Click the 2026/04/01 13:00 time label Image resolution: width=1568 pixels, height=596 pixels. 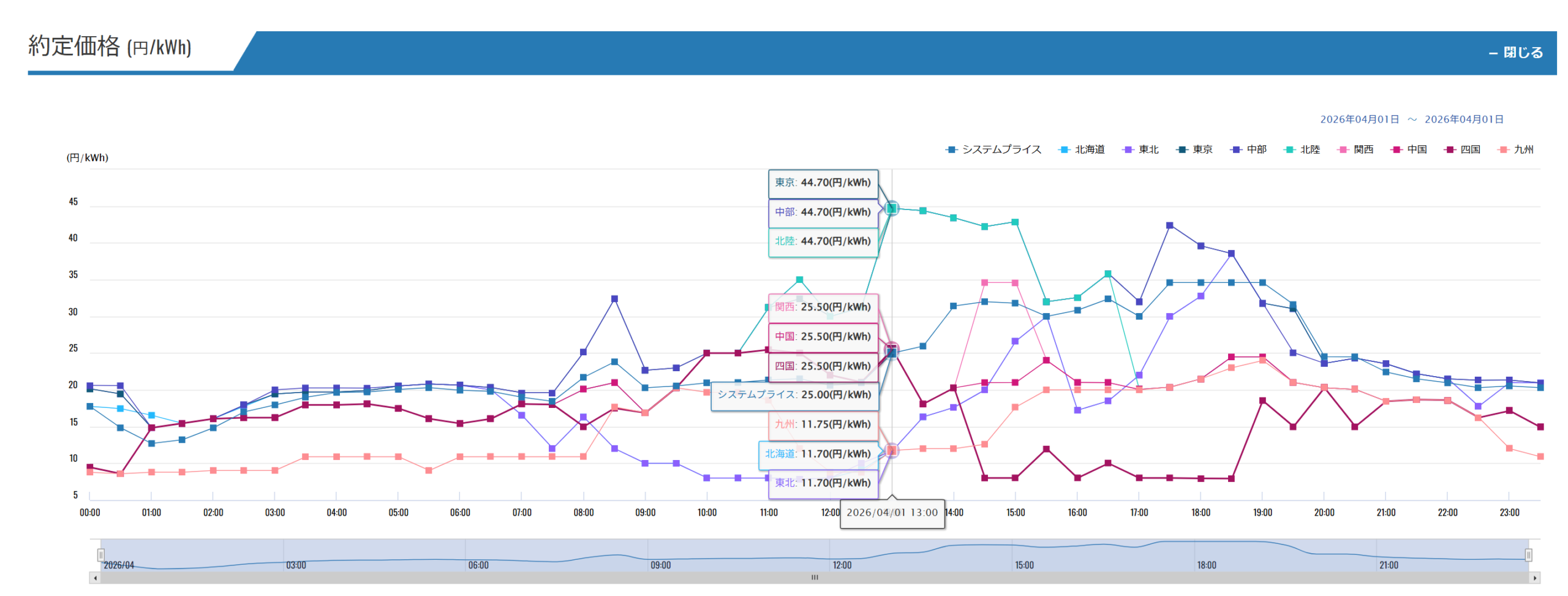(892, 513)
